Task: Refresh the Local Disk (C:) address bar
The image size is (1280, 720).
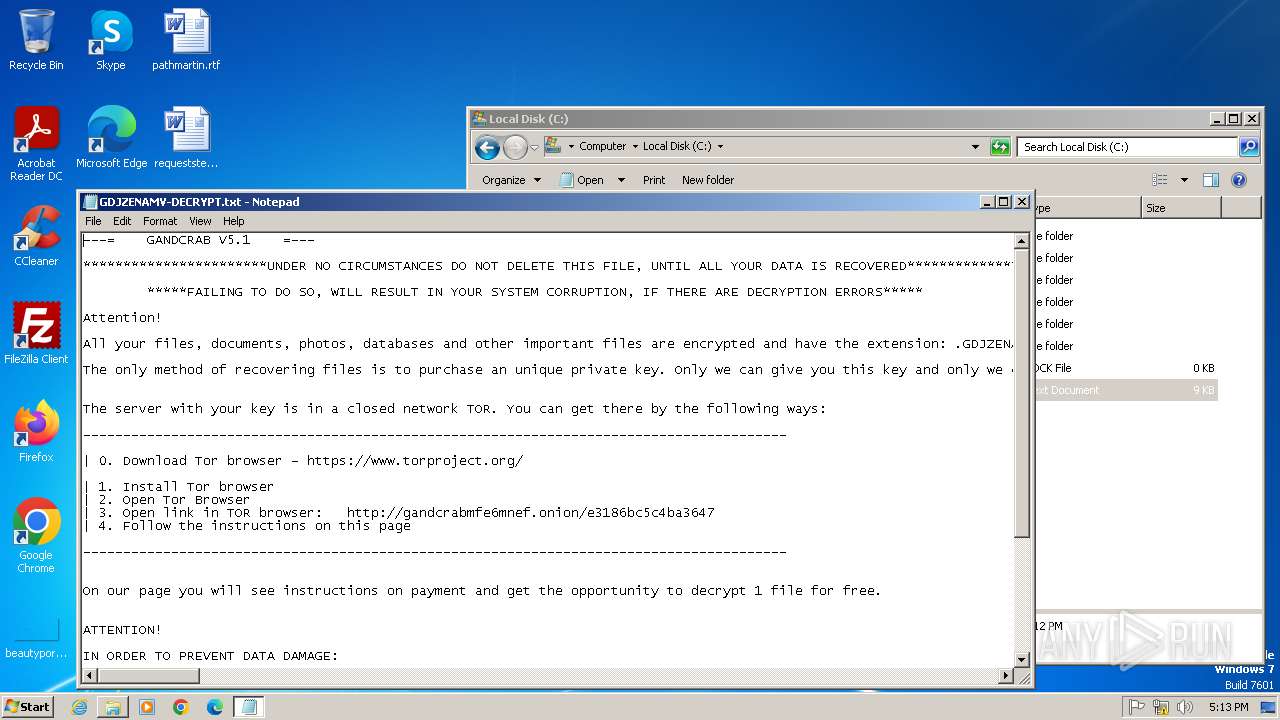Action: [1000, 147]
